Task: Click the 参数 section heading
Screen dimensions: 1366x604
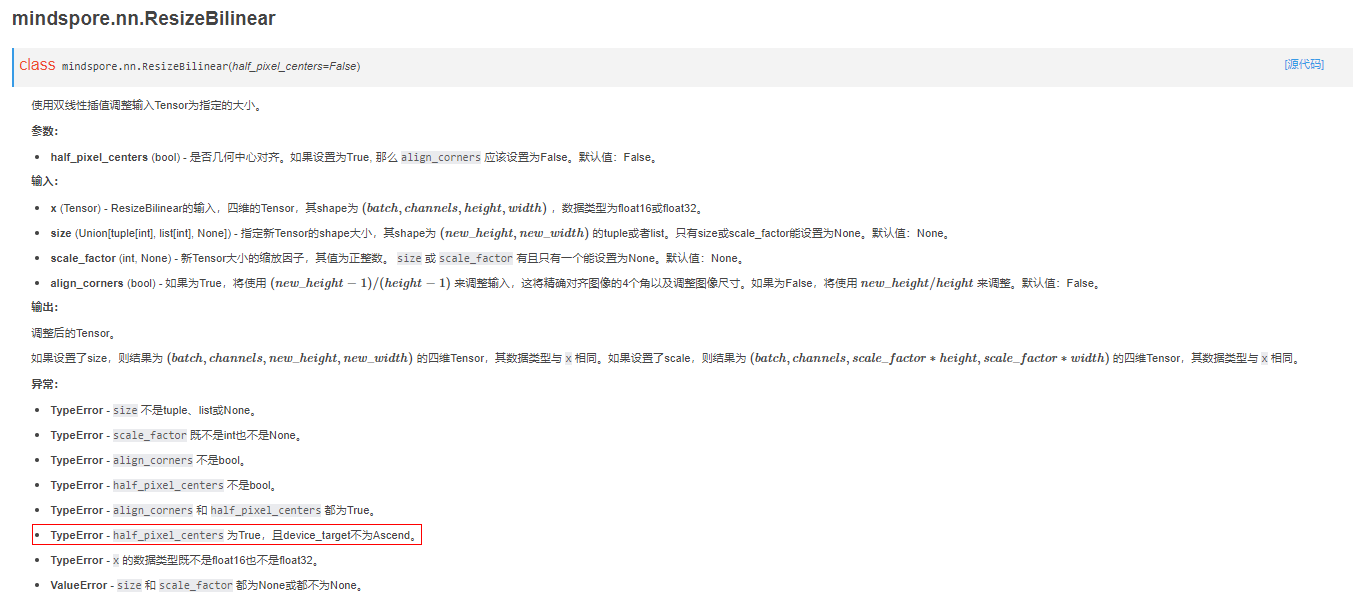Action: [x=45, y=131]
